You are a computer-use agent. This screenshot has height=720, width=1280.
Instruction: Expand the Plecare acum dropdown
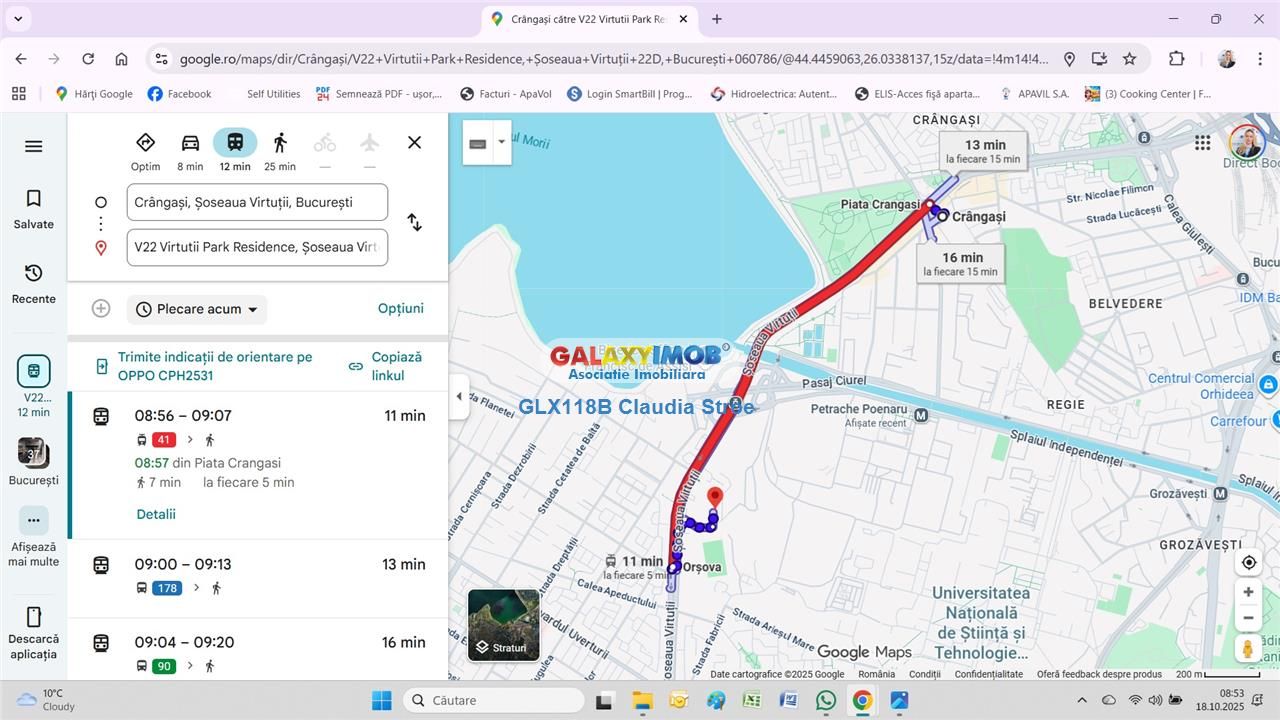(x=197, y=309)
